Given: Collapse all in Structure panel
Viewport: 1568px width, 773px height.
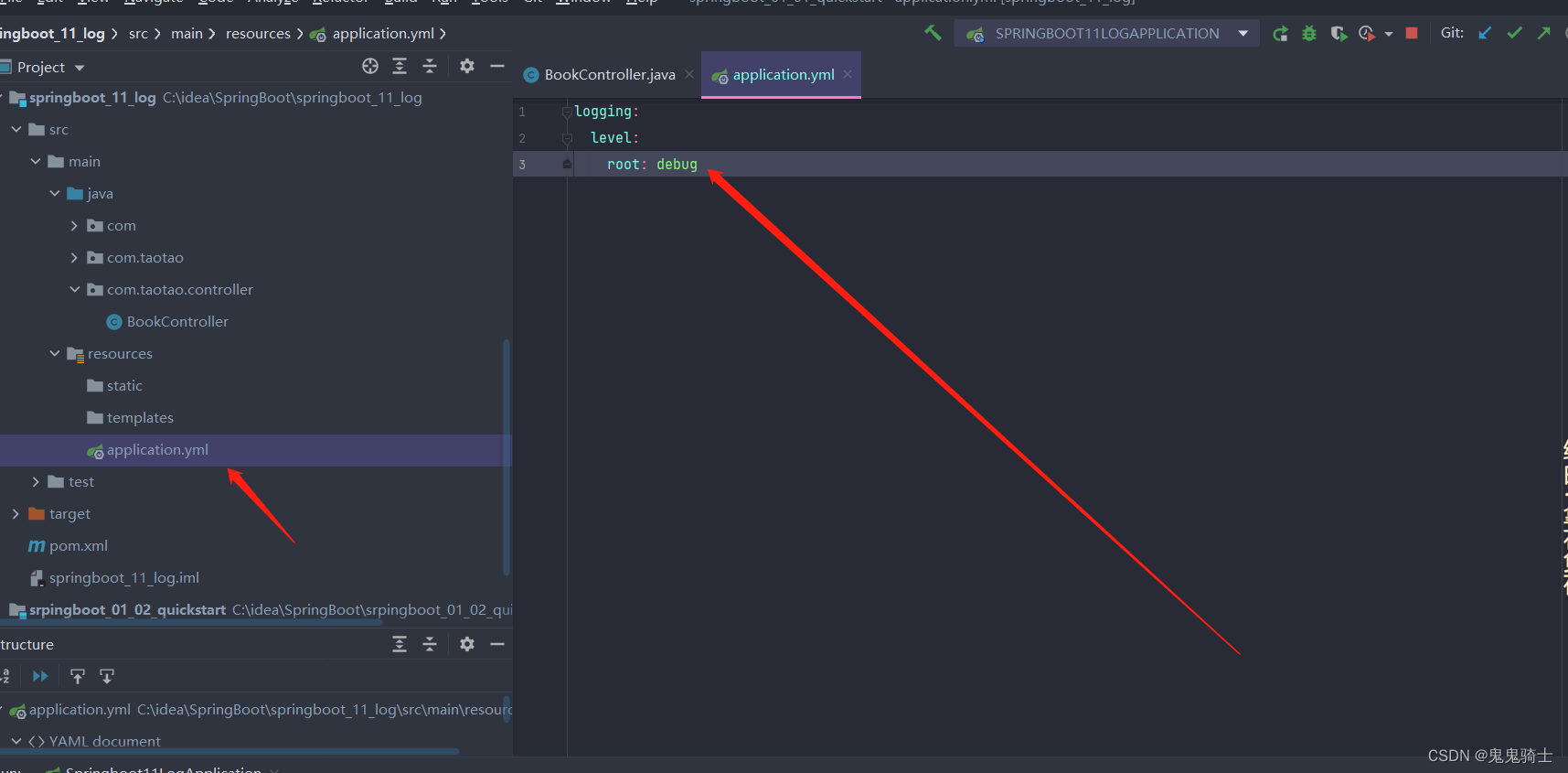Looking at the screenshot, I should [x=430, y=644].
